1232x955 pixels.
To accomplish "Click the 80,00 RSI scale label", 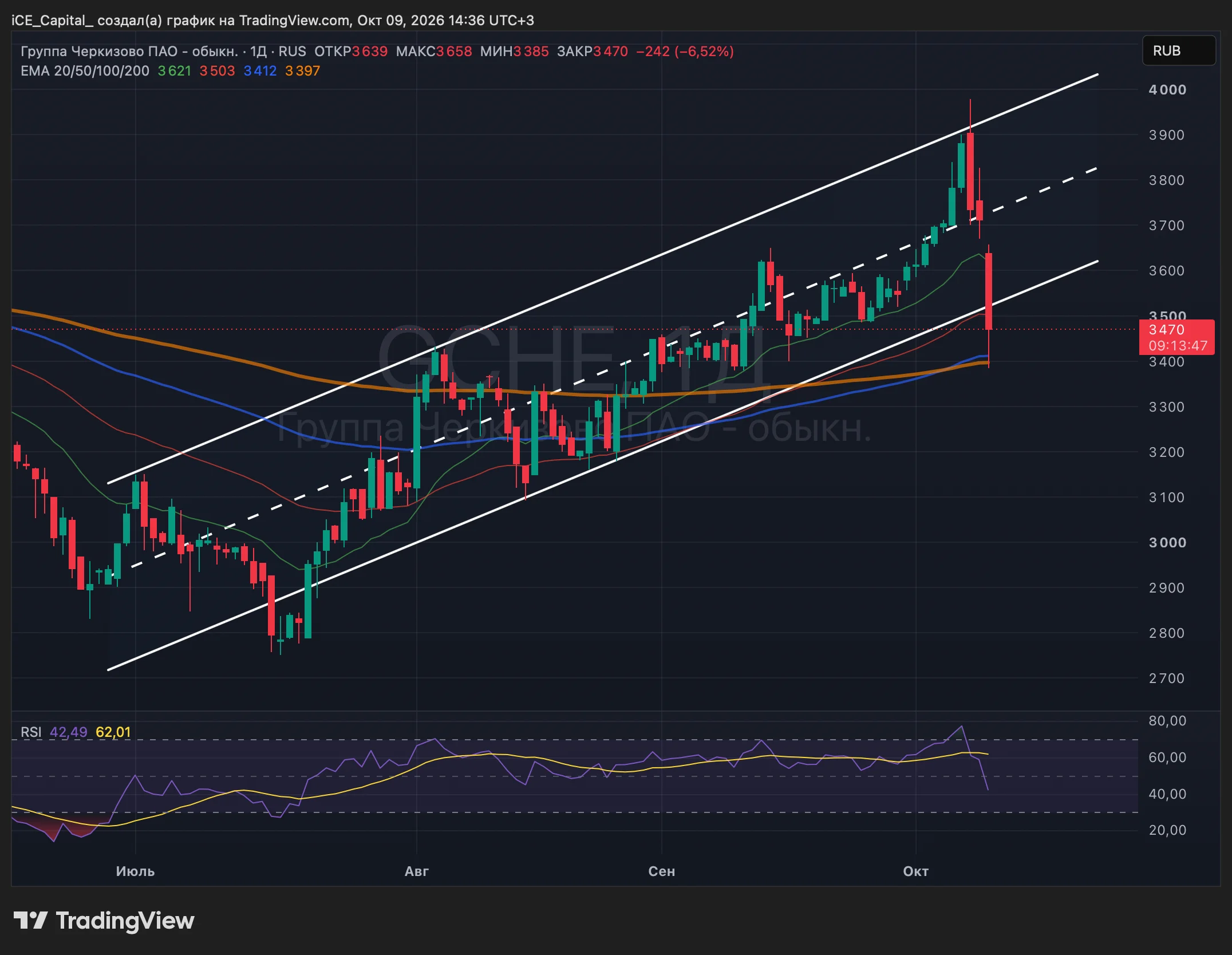I will [x=1167, y=721].
